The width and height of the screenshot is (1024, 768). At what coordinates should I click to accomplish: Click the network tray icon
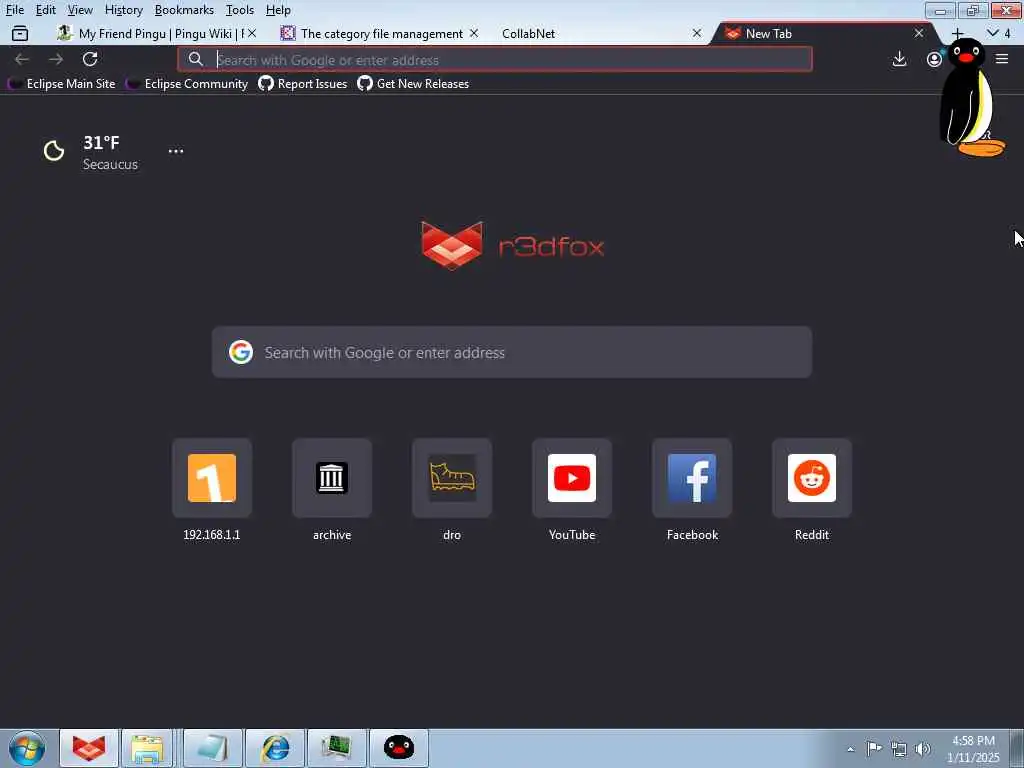899,749
